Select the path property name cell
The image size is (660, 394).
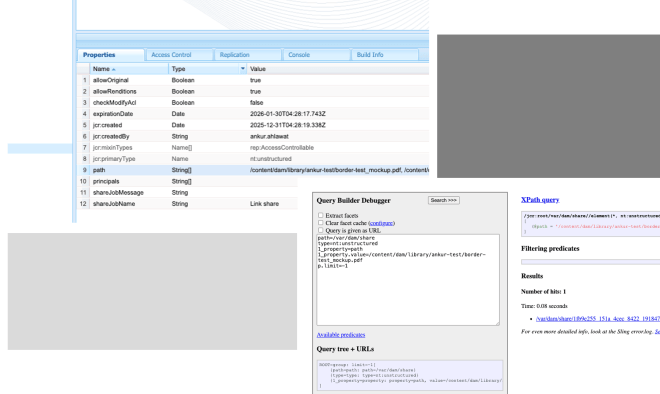pos(129,170)
